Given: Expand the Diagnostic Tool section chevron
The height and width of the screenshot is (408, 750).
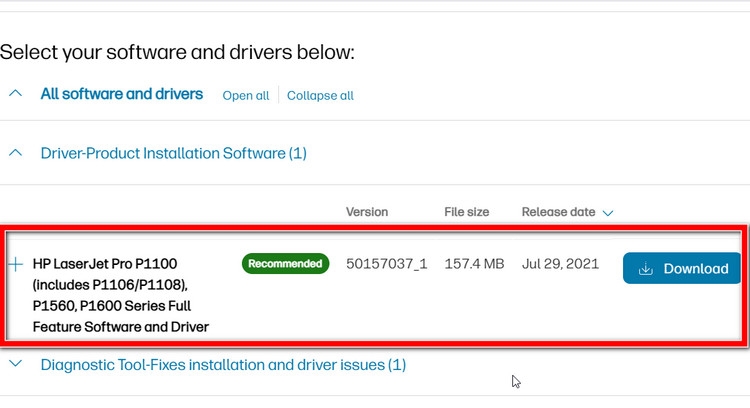Looking at the screenshot, I should coord(15,364).
